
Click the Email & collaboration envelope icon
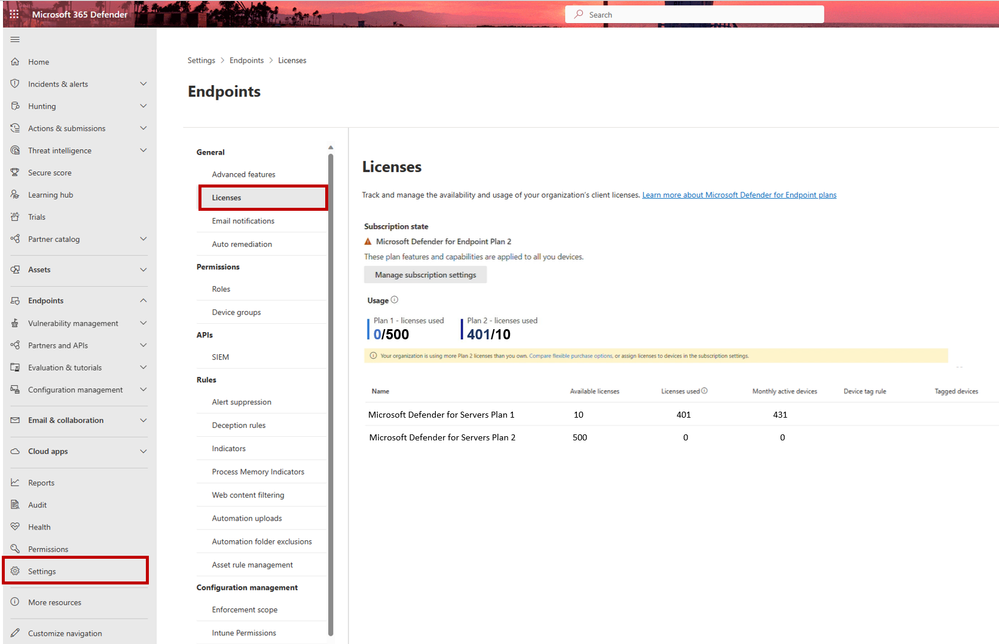tap(15, 420)
